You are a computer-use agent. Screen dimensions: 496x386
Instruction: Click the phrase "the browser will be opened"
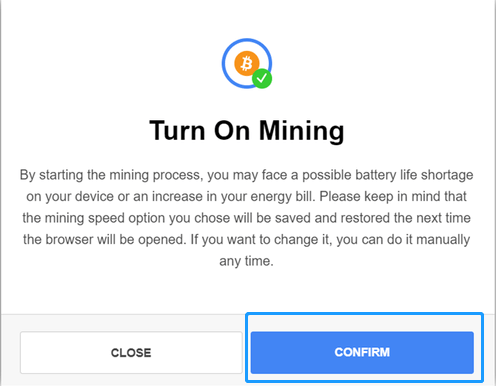[x=104, y=239]
